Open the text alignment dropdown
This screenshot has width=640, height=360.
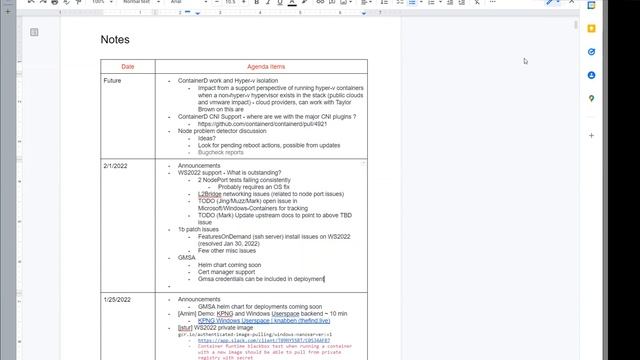click(367, 2)
